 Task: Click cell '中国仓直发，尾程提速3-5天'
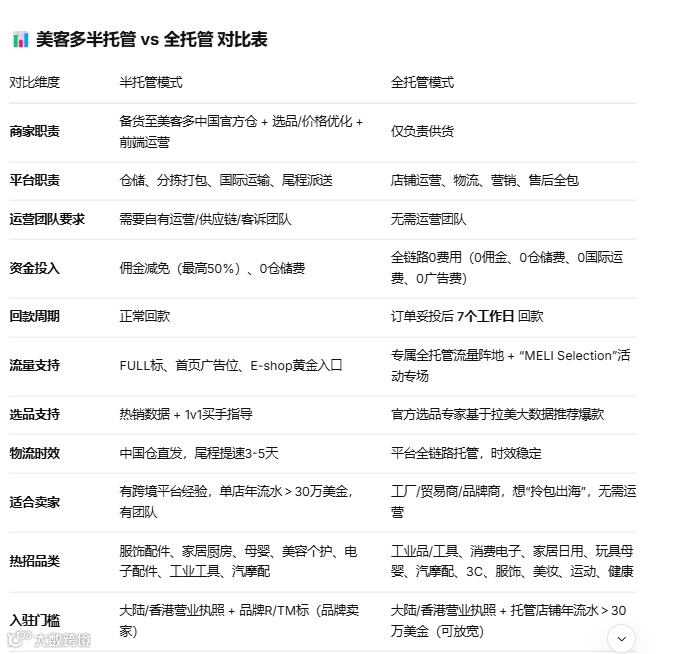click(x=199, y=453)
